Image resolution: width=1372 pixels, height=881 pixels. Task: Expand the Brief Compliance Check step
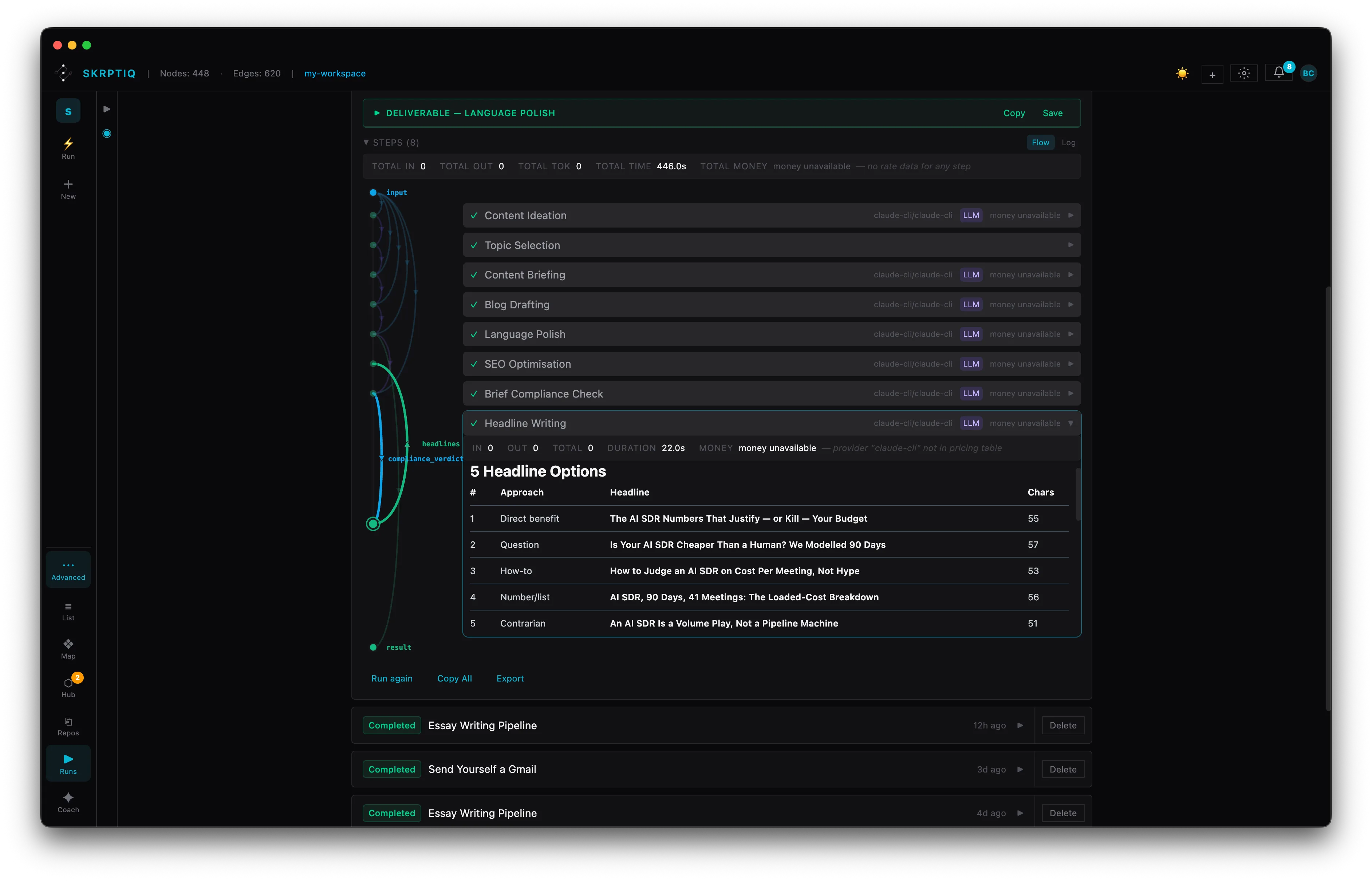click(x=771, y=394)
